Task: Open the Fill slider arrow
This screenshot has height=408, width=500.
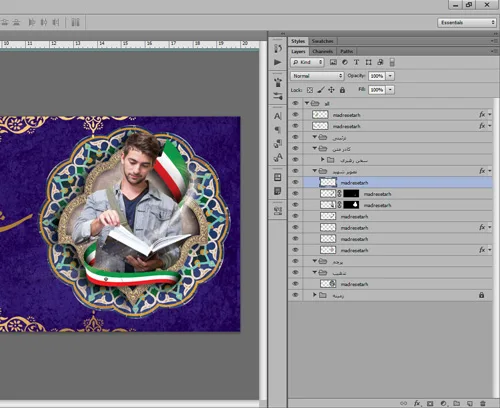Action: 390,90
